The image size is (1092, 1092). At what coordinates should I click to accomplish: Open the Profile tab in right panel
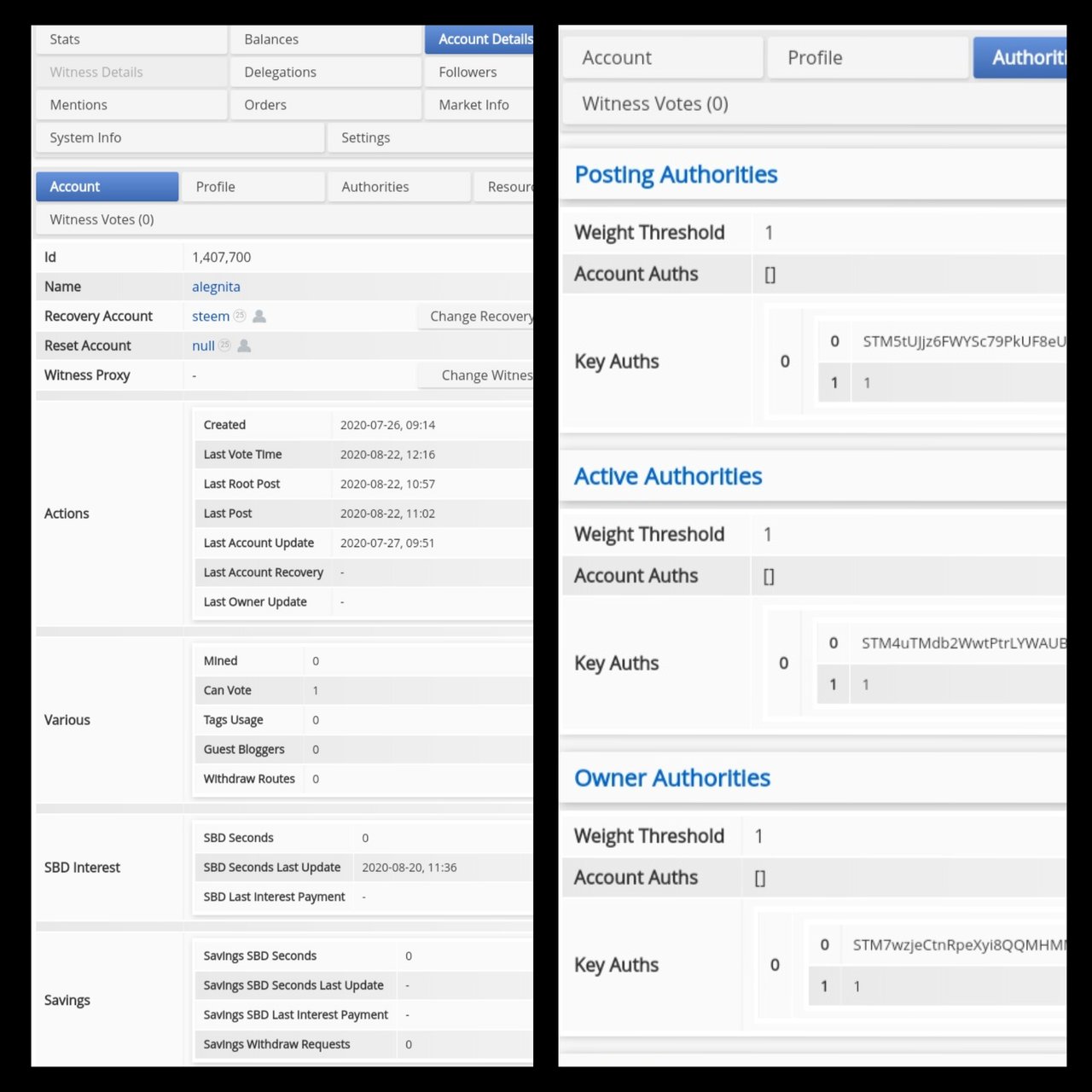868,58
